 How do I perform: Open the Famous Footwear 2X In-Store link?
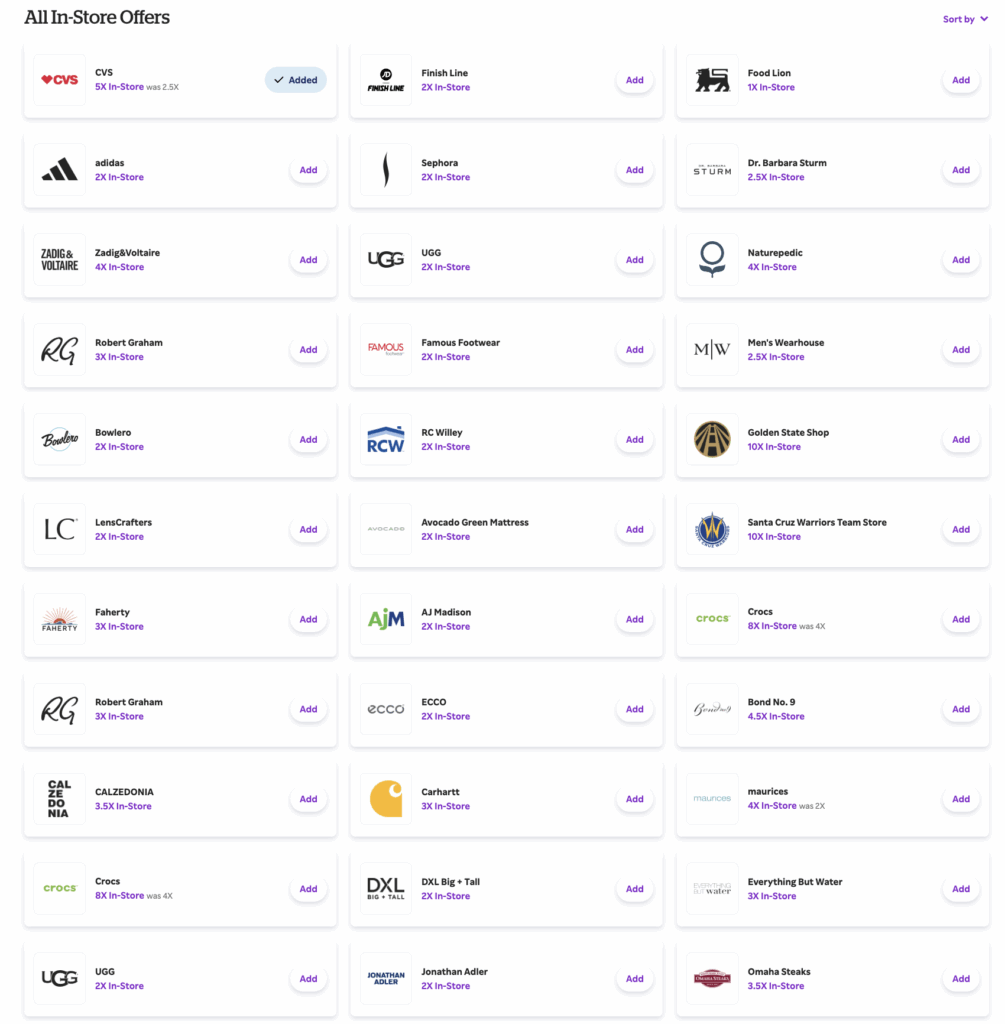(x=445, y=357)
